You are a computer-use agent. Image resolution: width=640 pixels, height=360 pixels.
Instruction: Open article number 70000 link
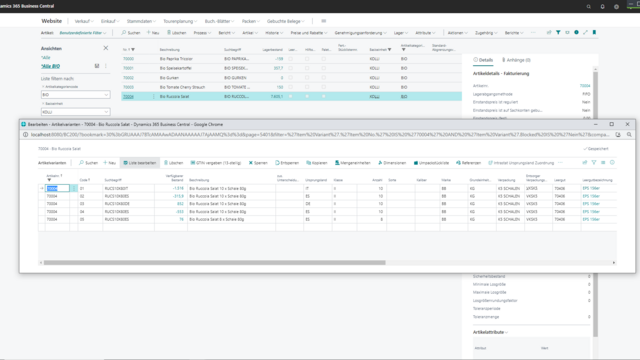pos(128,59)
